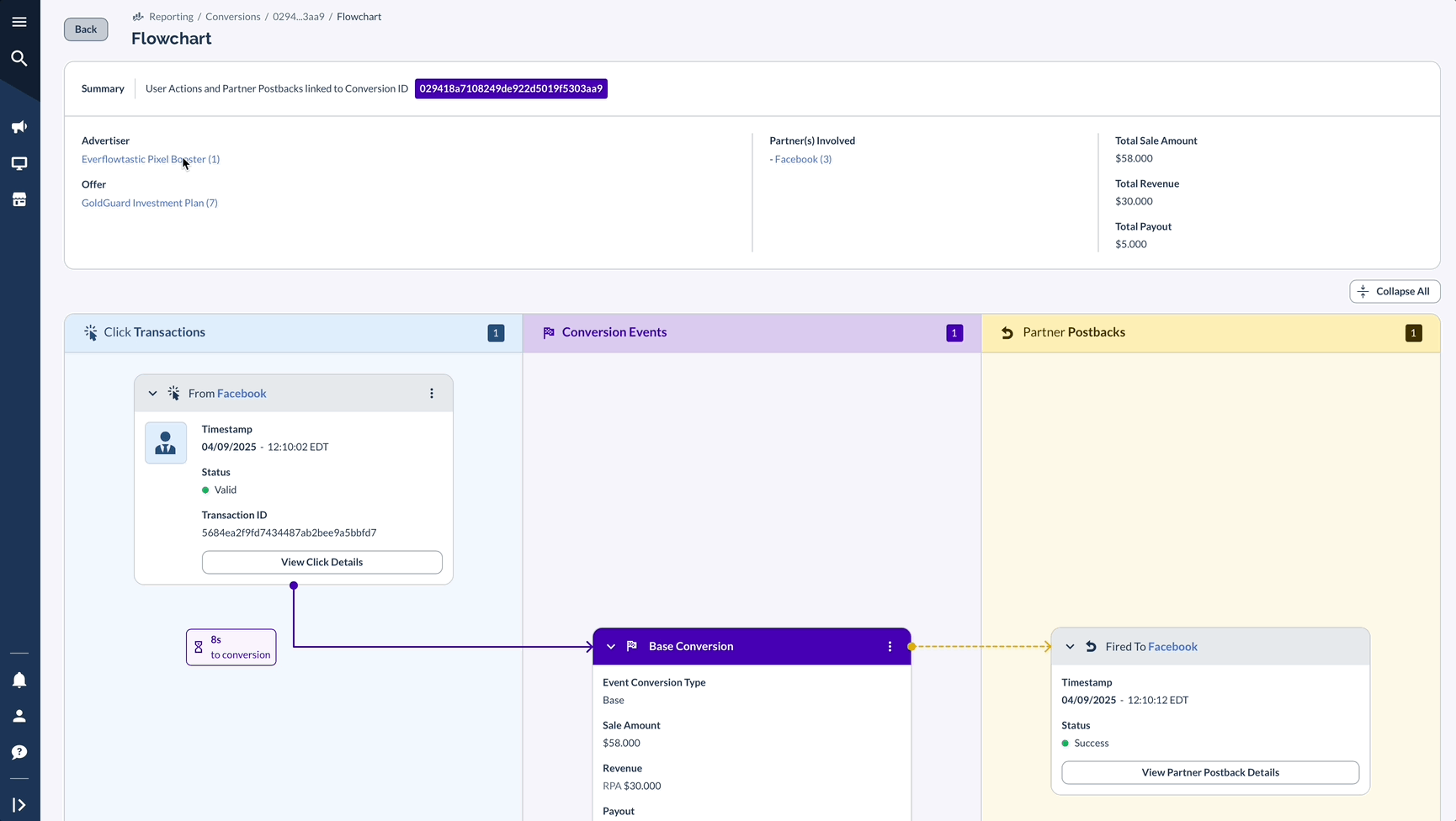
Task: Click the Total Sale Amount $58.000 value
Action: point(1134,158)
